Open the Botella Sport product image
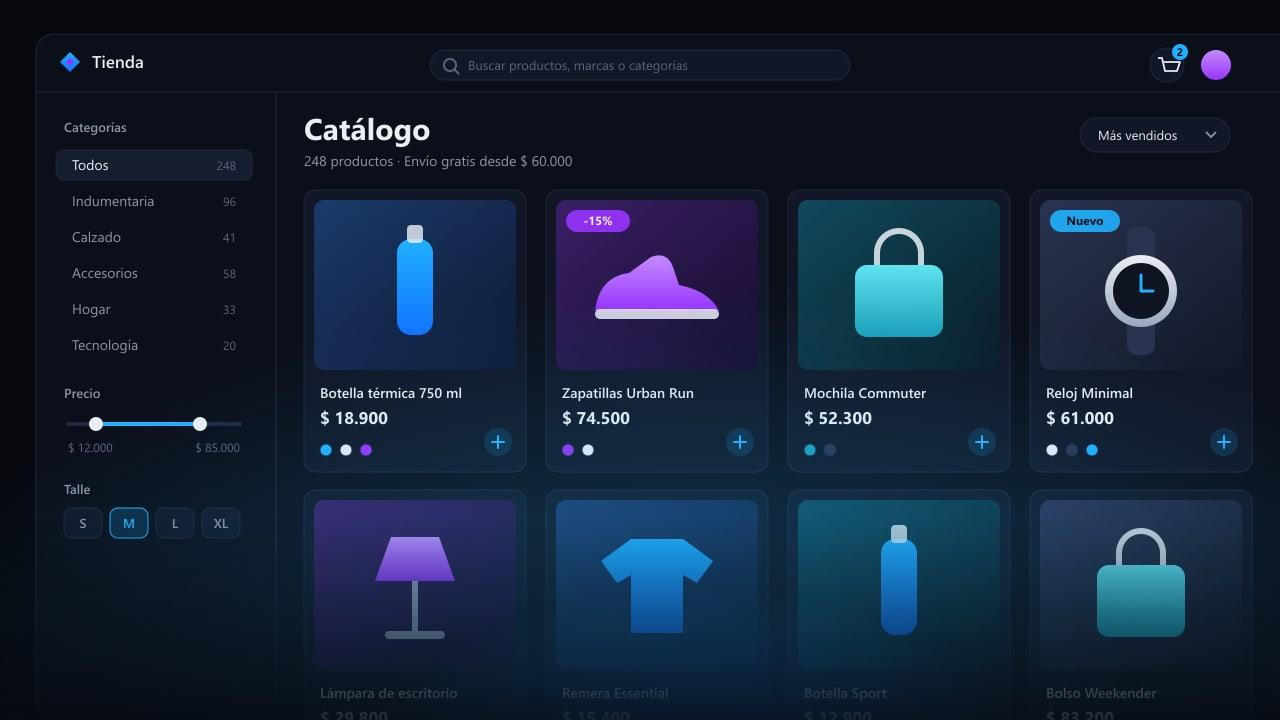Screen dimensions: 1280x720 [899, 585]
